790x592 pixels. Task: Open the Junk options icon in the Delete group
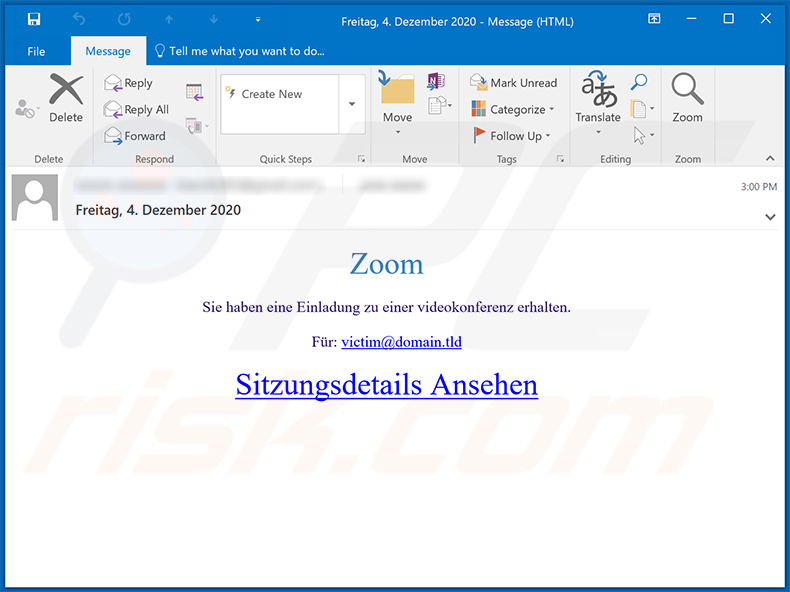pos(26,108)
